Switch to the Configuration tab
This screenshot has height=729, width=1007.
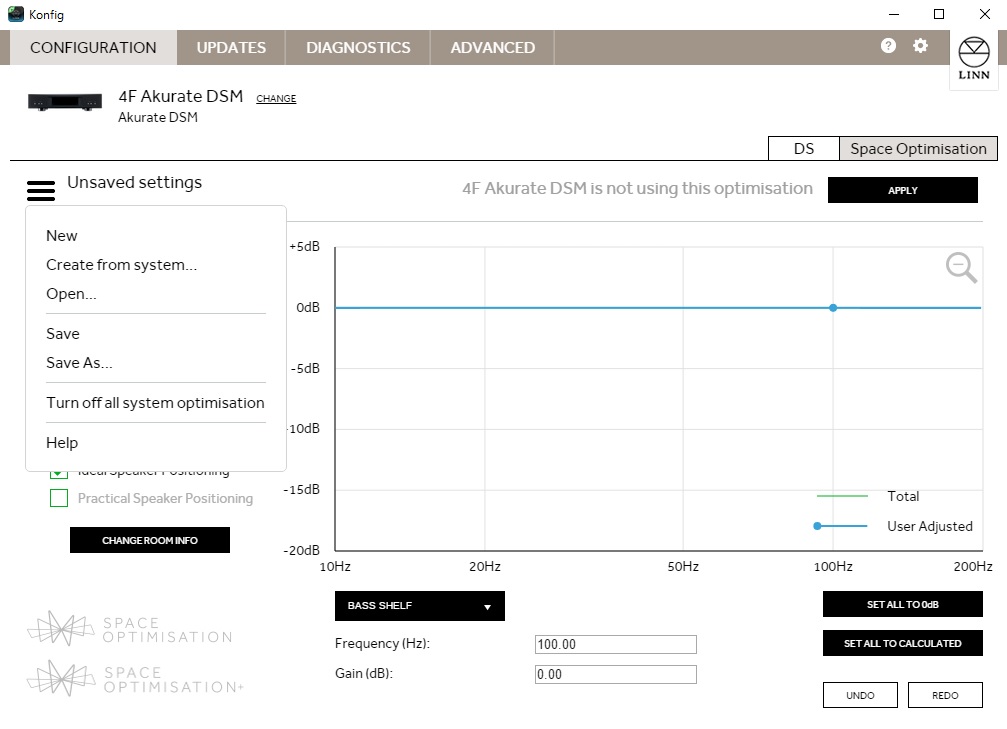pos(93,48)
